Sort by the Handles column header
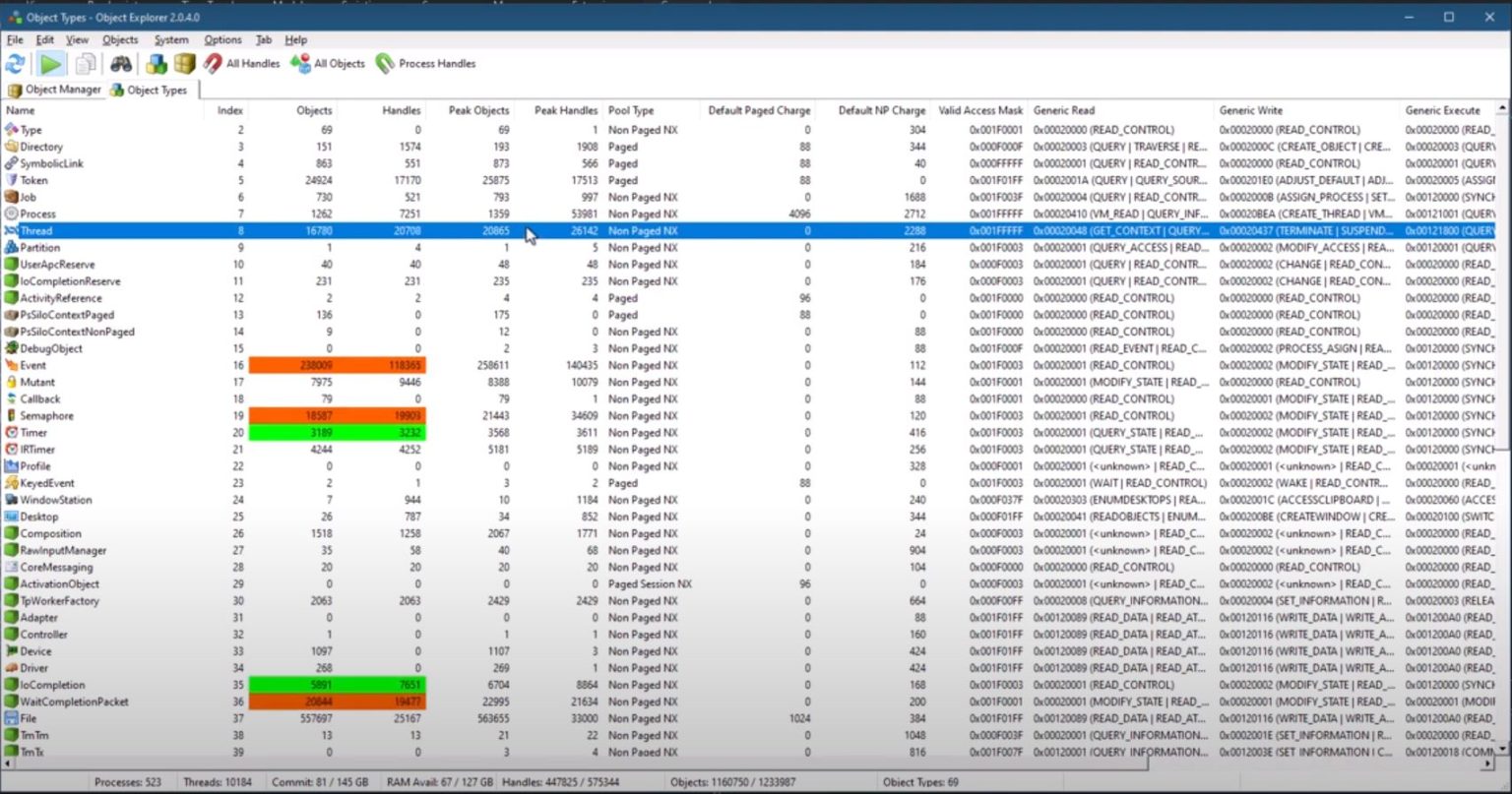The height and width of the screenshot is (794, 1512). click(398, 109)
